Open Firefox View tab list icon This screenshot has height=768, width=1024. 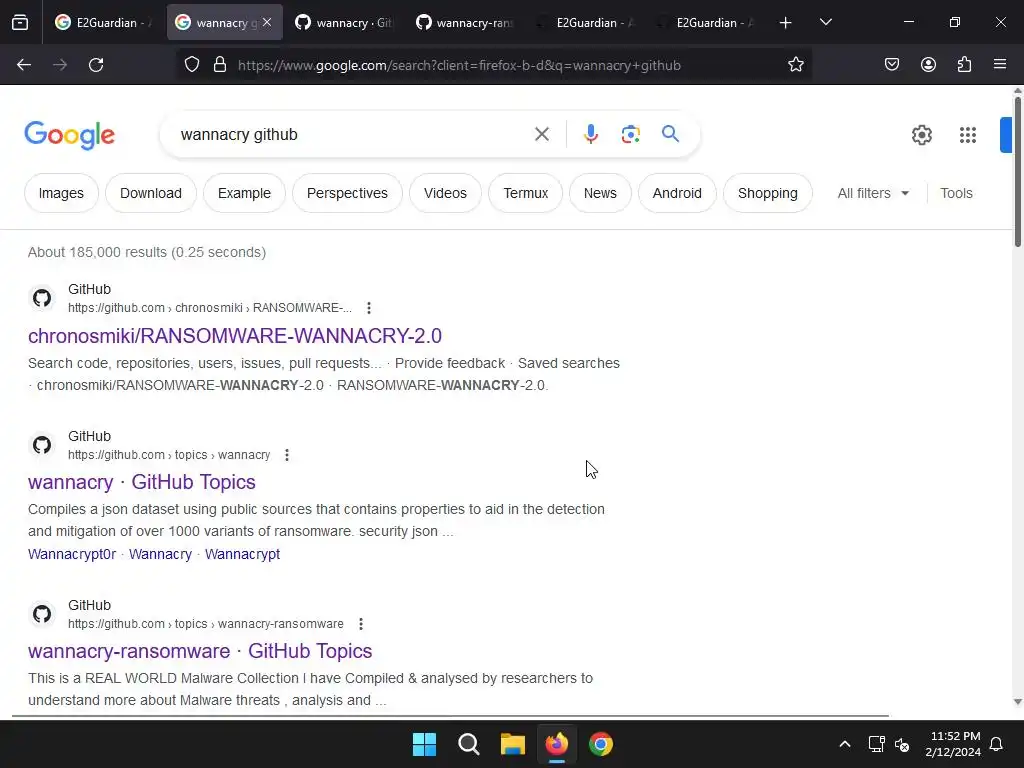coord(20,22)
